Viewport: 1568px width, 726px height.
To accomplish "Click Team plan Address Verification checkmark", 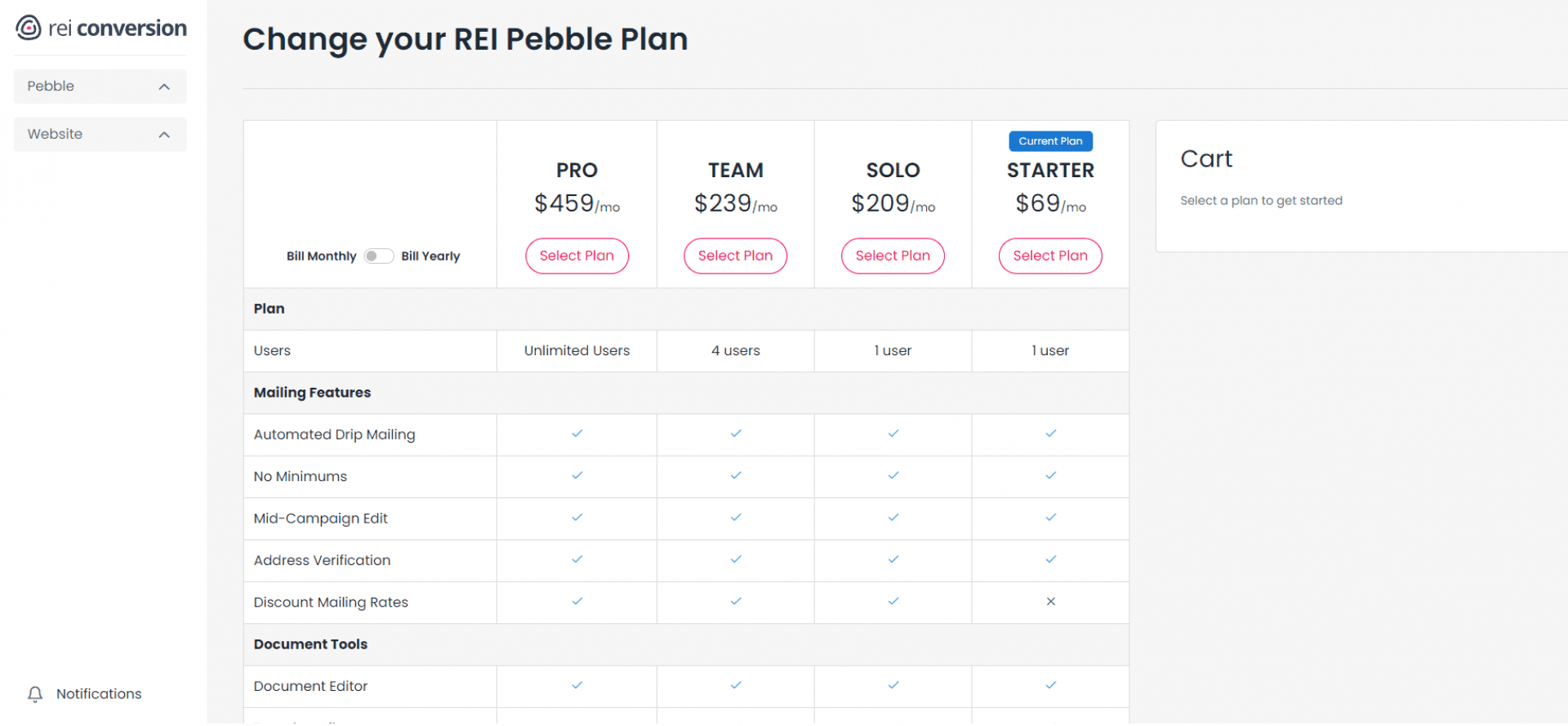I will pos(735,559).
